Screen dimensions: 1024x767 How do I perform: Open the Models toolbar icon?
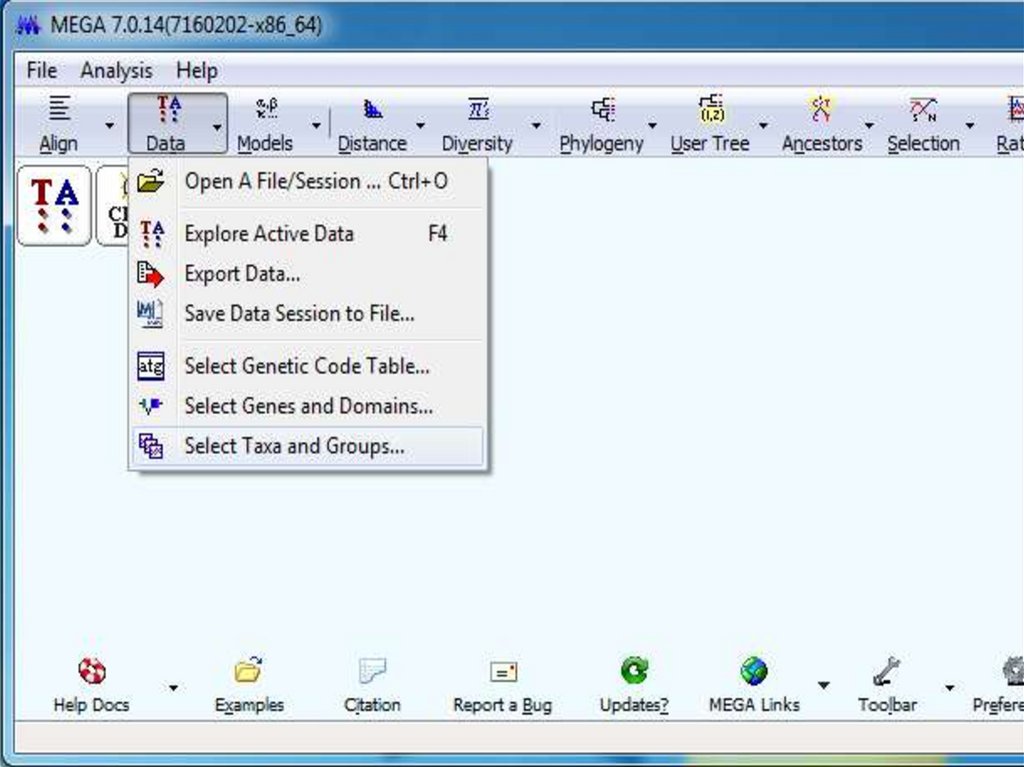click(x=266, y=108)
